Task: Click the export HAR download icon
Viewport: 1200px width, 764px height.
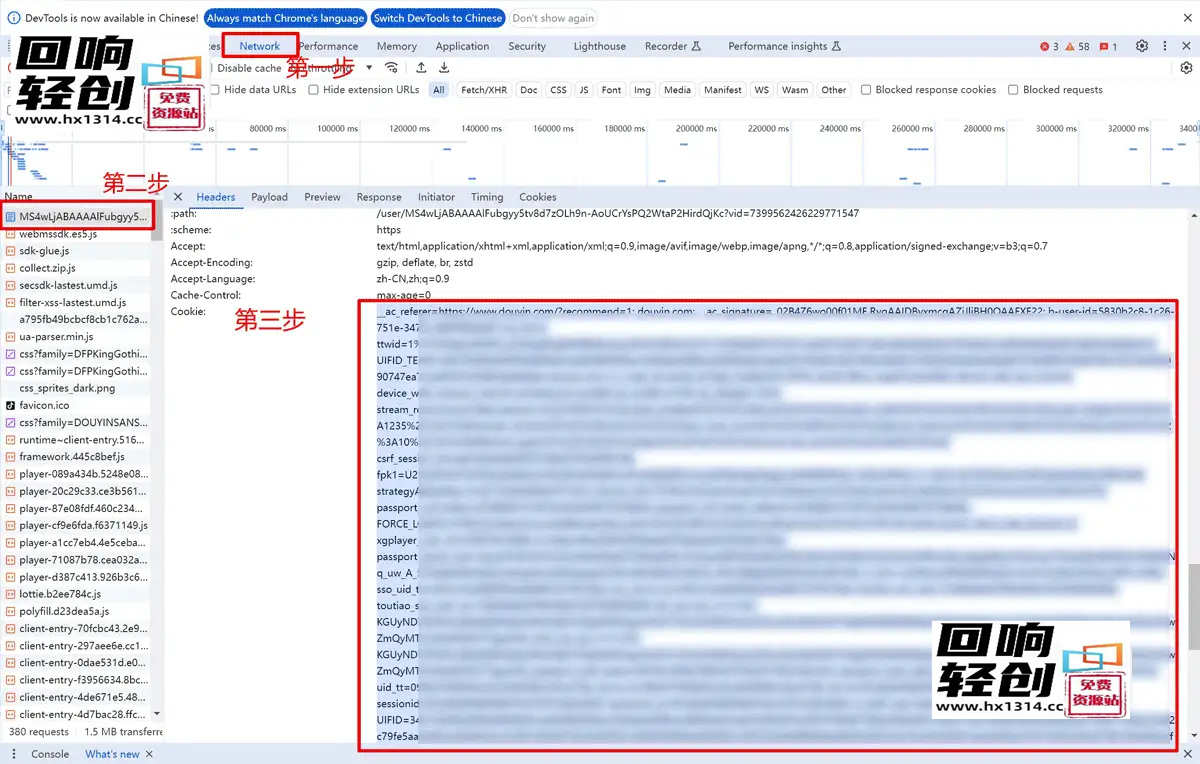Action: (444, 68)
